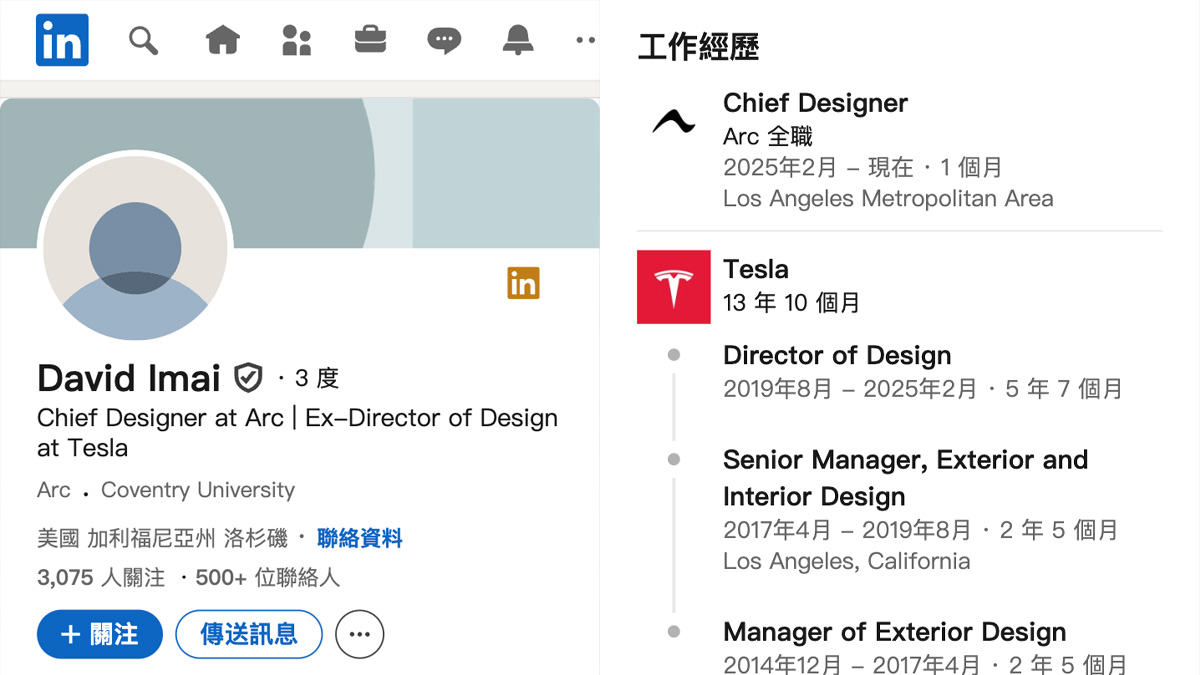This screenshot has width=1200, height=675.
Task: Click the Arc current company link
Action: tap(54, 490)
